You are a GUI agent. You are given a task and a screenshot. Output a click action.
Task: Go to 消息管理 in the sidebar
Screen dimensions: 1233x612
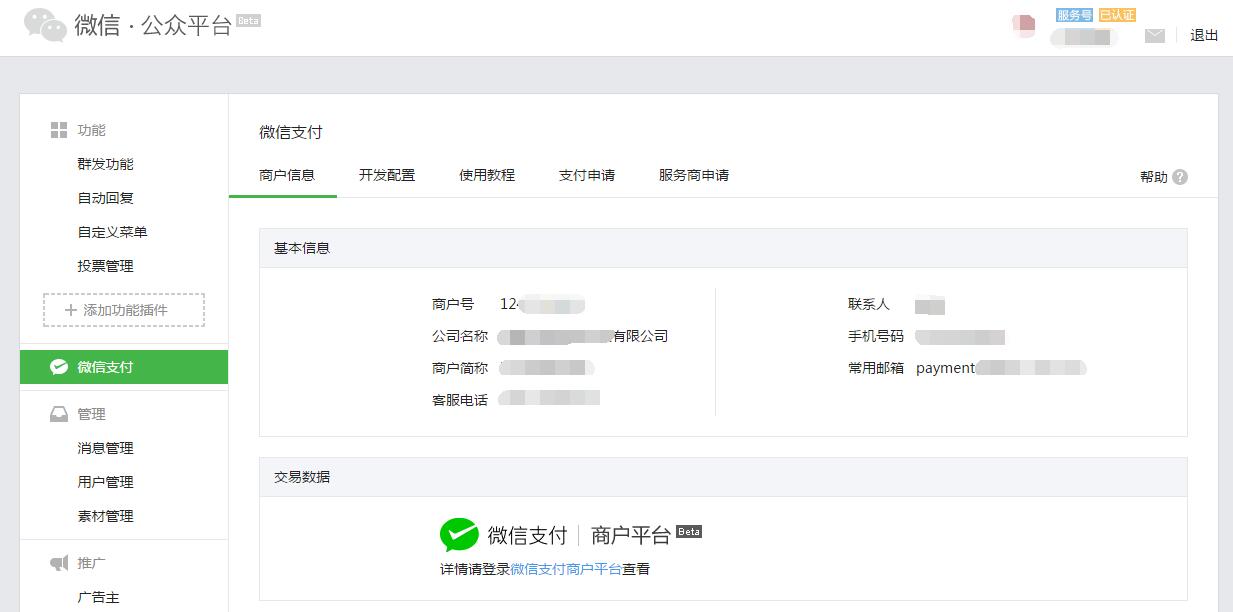pos(106,448)
